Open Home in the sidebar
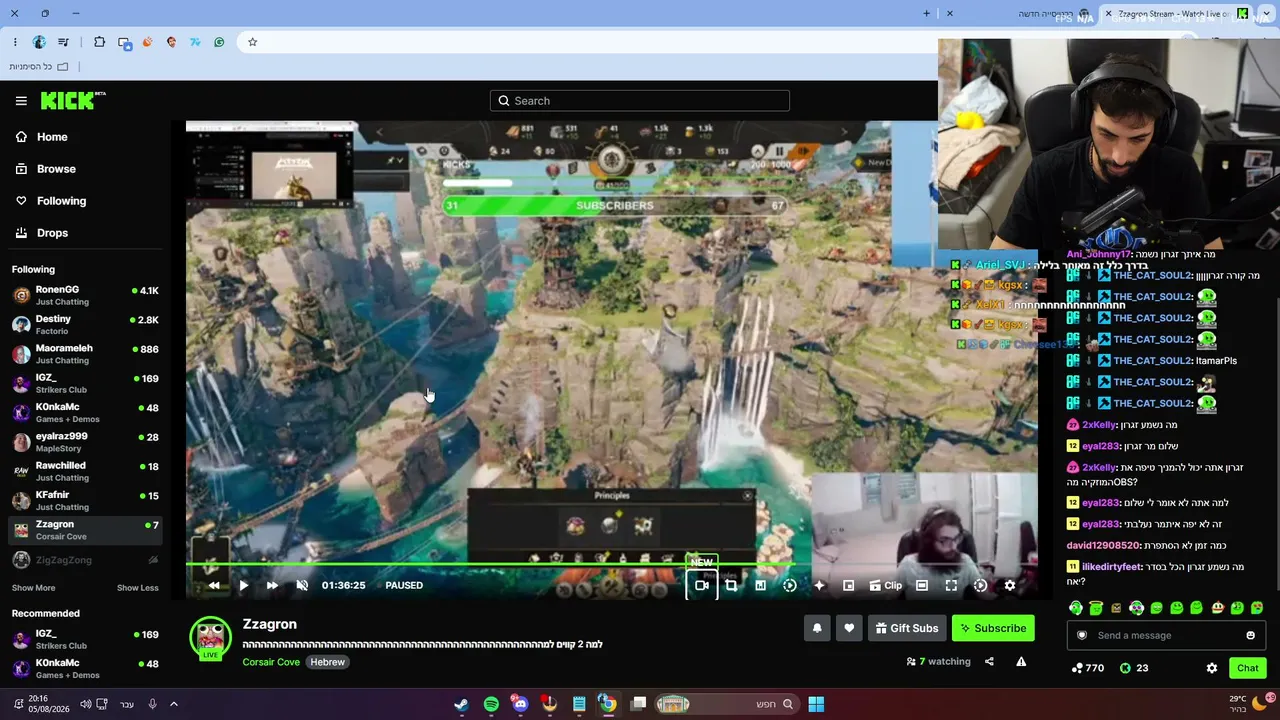Image resolution: width=1280 pixels, height=720 pixels. click(x=52, y=137)
